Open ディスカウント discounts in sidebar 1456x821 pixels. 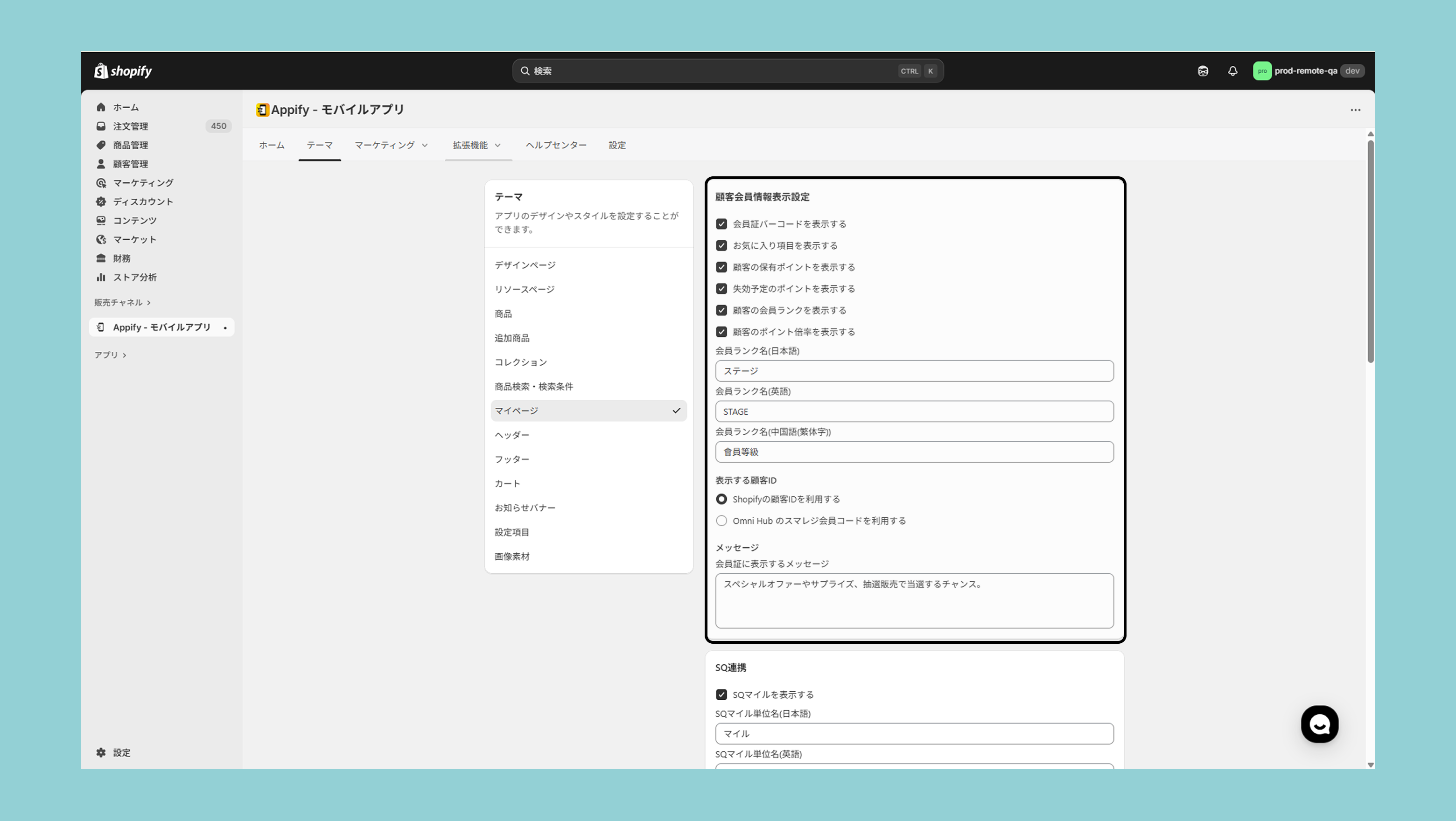pyautogui.click(x=142, y=202)
